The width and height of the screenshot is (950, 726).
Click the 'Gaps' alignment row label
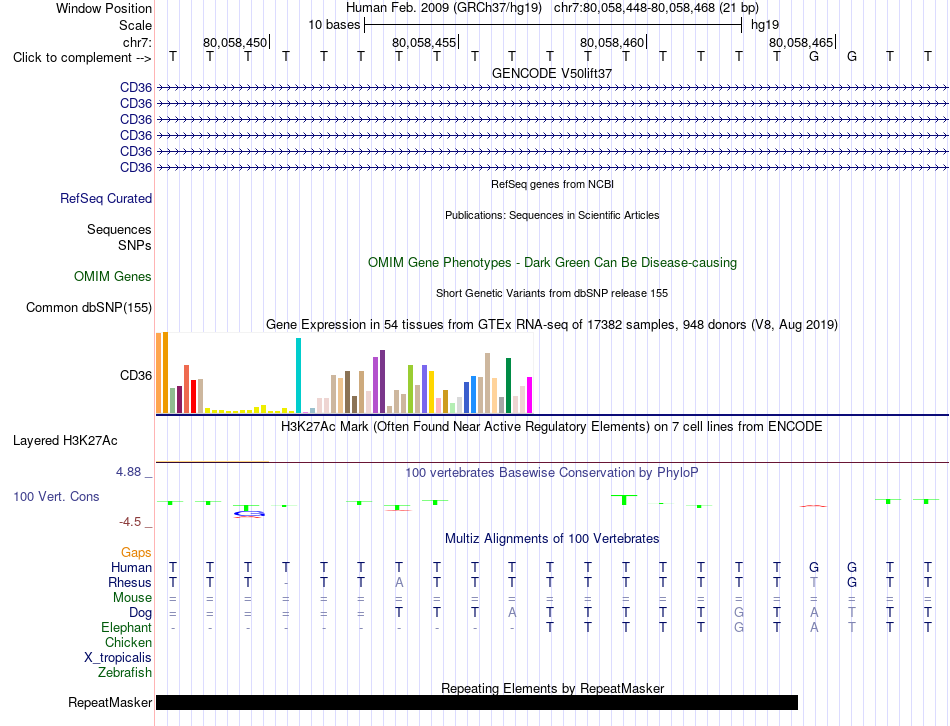click(136, 552)
